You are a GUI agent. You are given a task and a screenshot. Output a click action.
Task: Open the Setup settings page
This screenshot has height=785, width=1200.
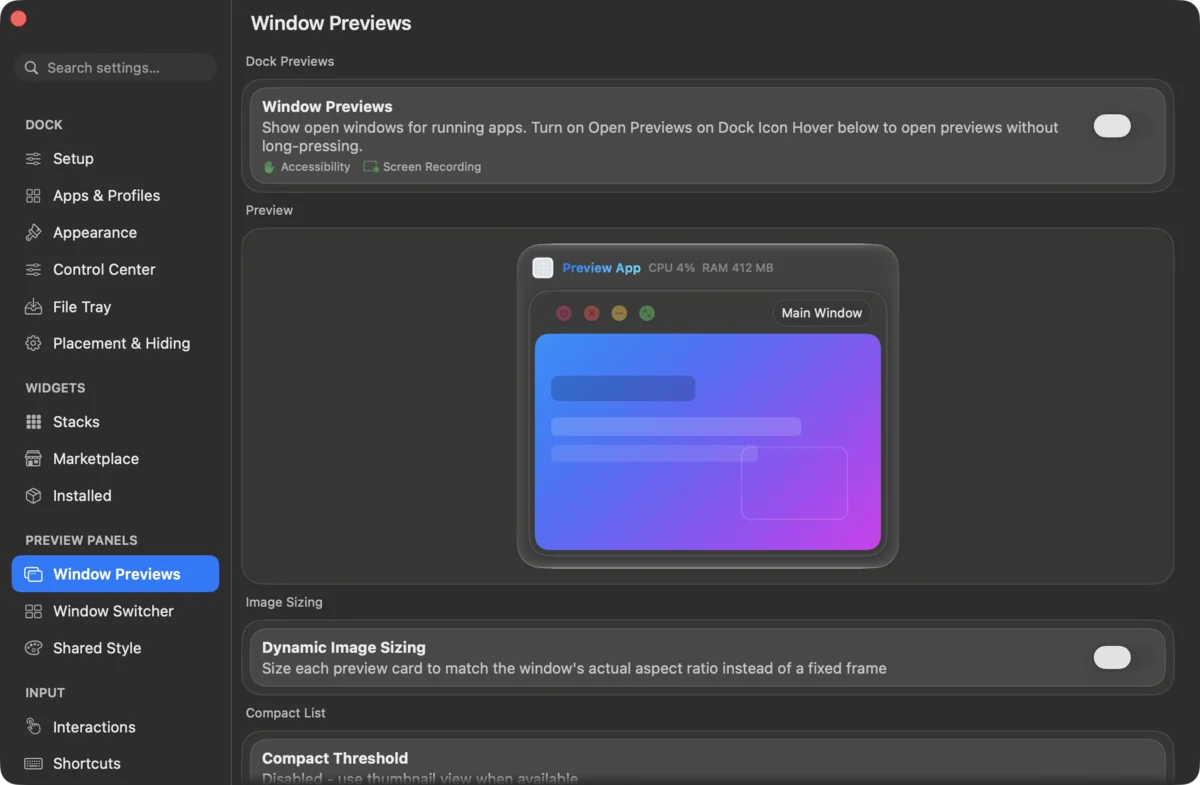coord(115,159)
